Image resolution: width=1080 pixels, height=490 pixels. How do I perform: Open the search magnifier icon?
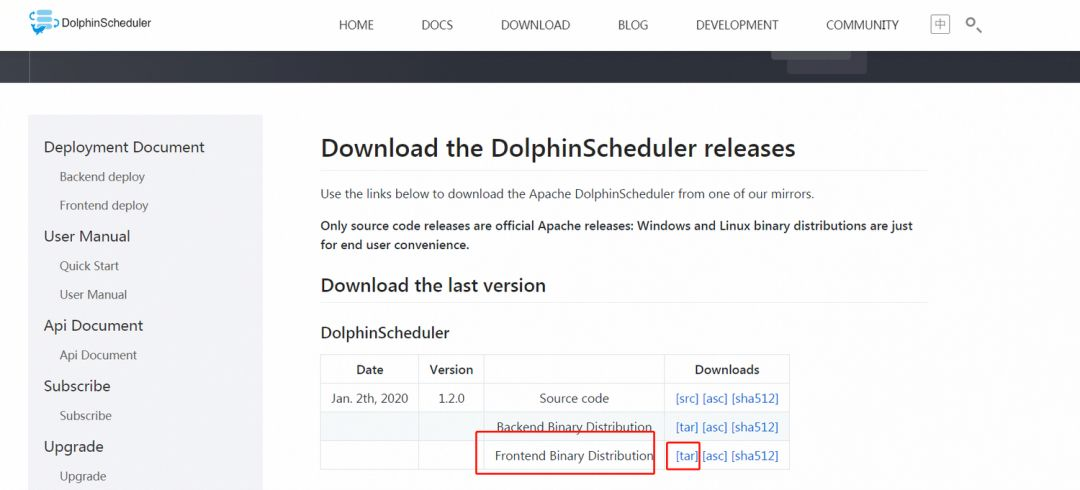coord(973,25)
